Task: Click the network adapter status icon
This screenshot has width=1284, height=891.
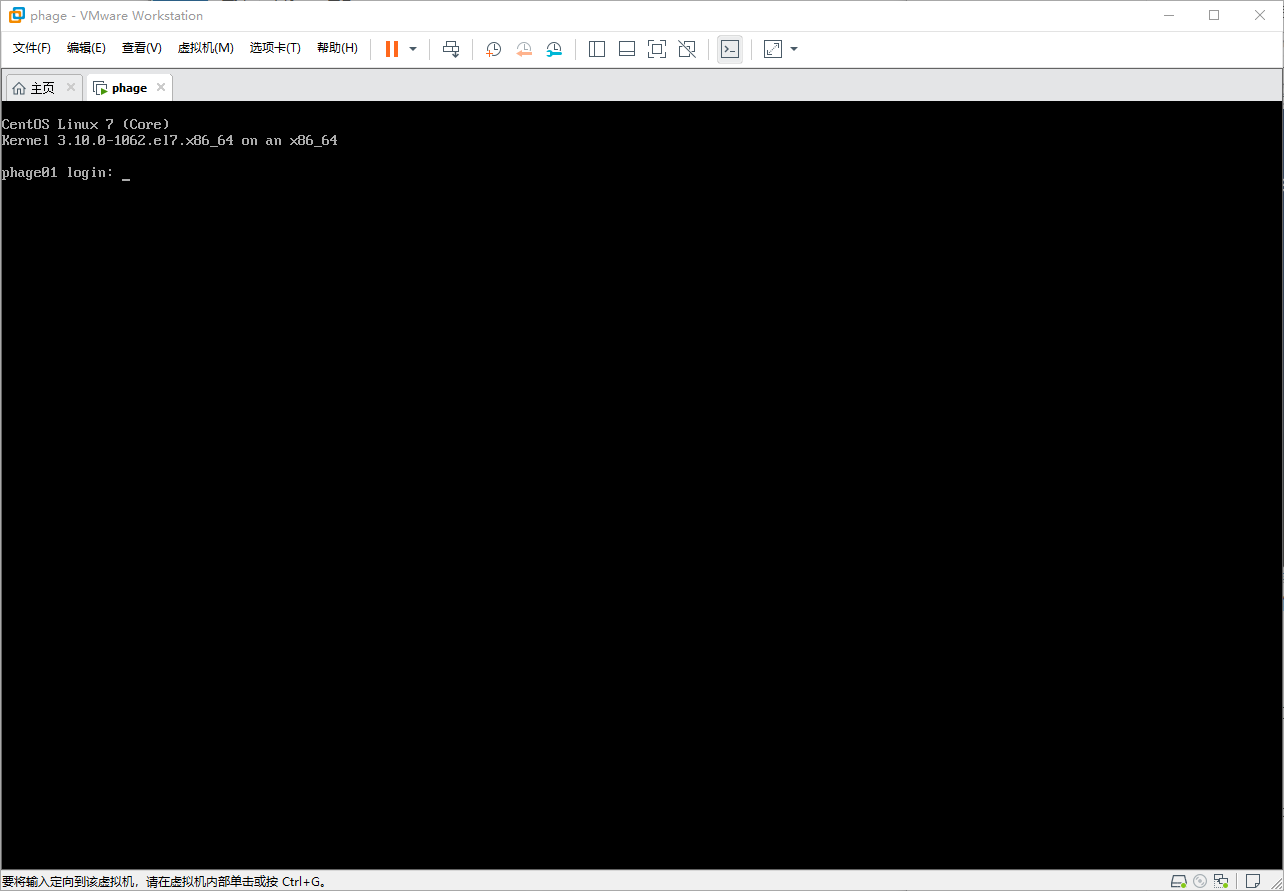Action: (x=1221, y=881)
